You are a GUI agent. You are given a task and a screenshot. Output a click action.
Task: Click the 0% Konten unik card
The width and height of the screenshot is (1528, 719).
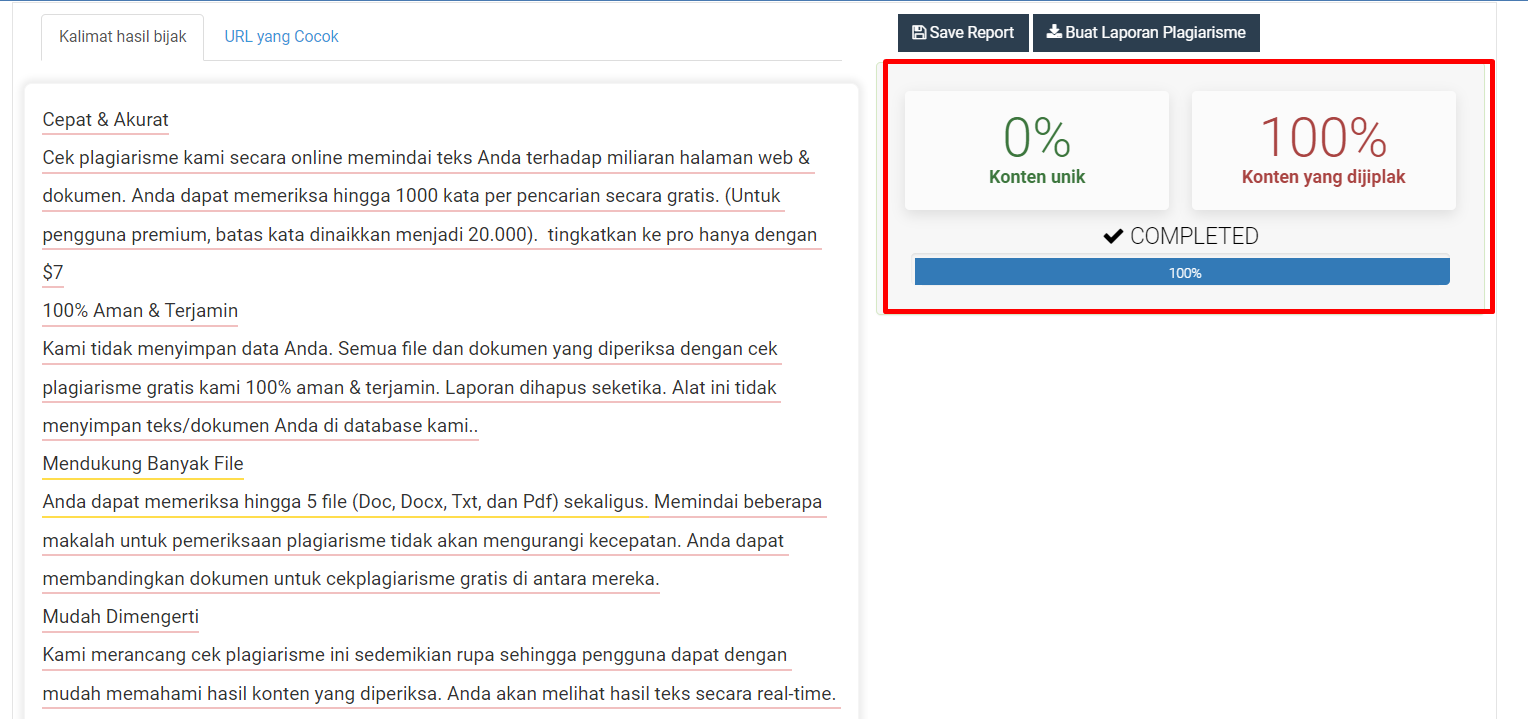(1036, 151)
